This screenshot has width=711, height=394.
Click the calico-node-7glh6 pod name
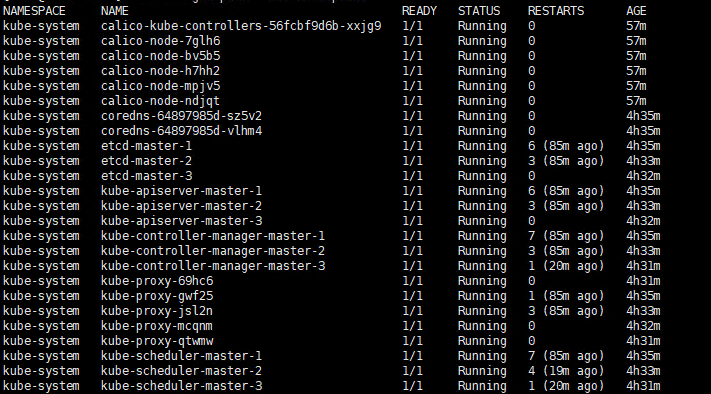tap(161, 41)
